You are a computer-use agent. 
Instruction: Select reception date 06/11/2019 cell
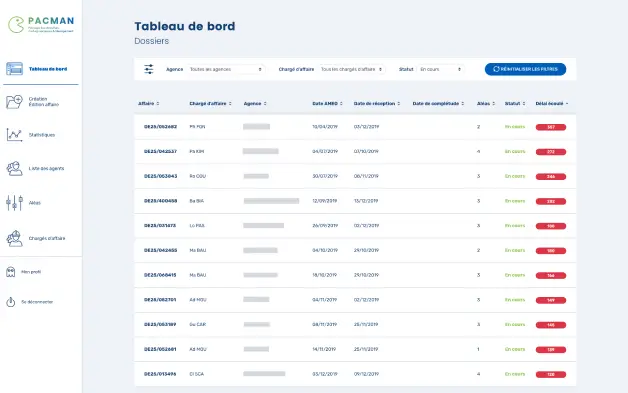click(x=366, y=176)
